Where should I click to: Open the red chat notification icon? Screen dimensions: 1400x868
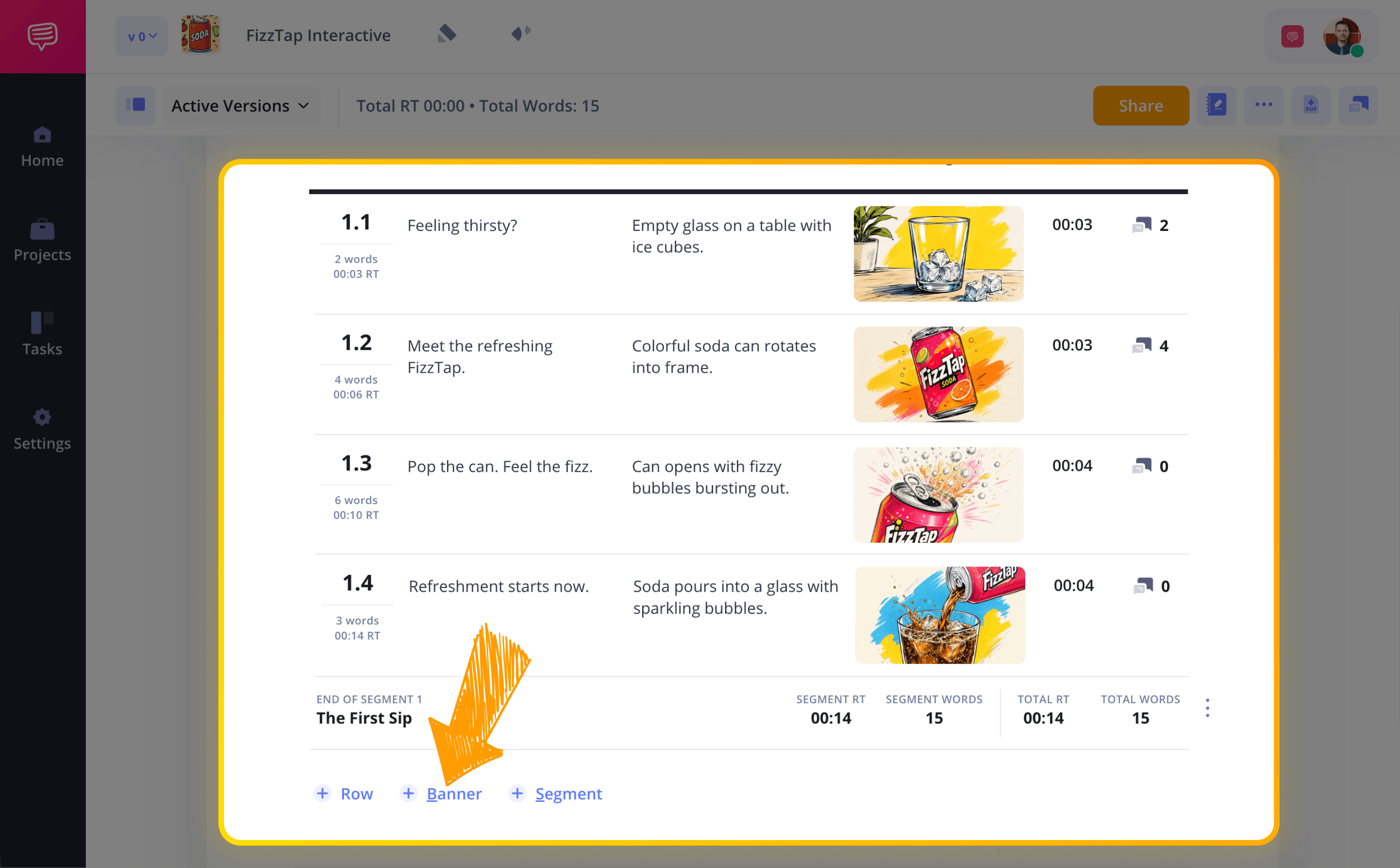click(x=1292, y=36)
